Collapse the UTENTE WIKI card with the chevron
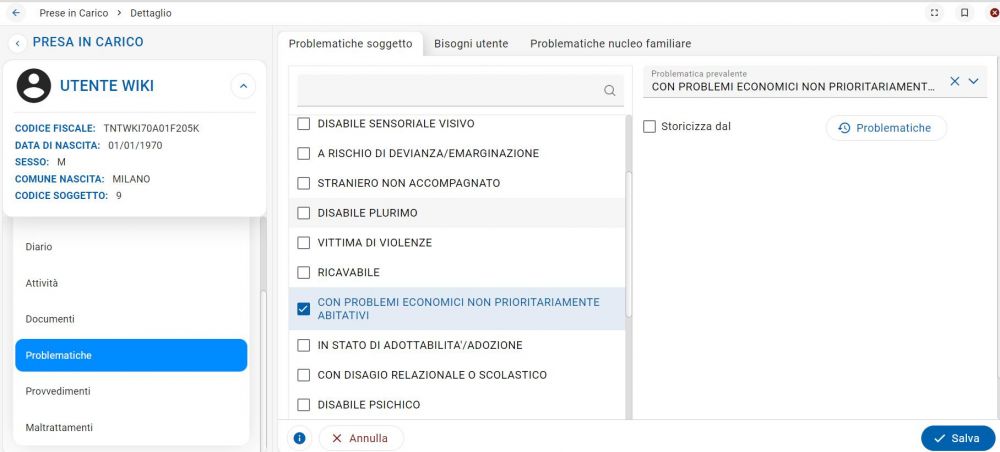The image size is (1000, 452). (x=243, y=85)
